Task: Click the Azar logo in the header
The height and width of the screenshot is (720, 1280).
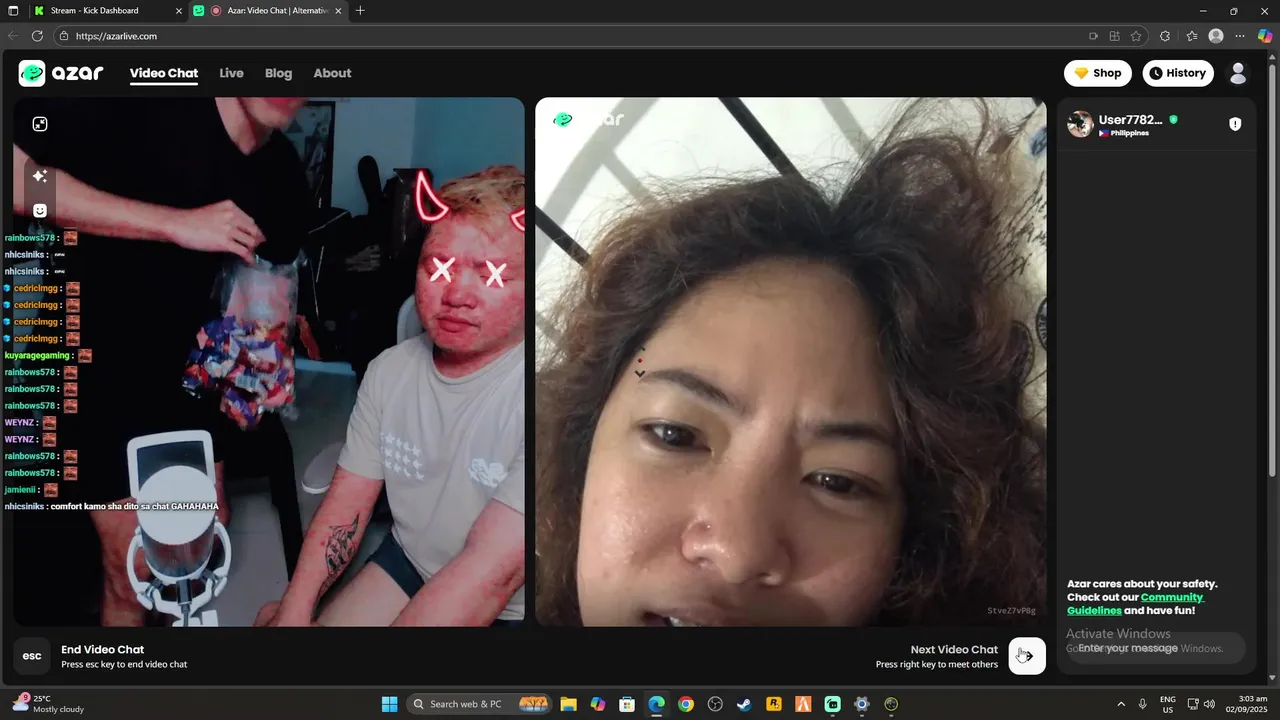Action: coord(61,73)
